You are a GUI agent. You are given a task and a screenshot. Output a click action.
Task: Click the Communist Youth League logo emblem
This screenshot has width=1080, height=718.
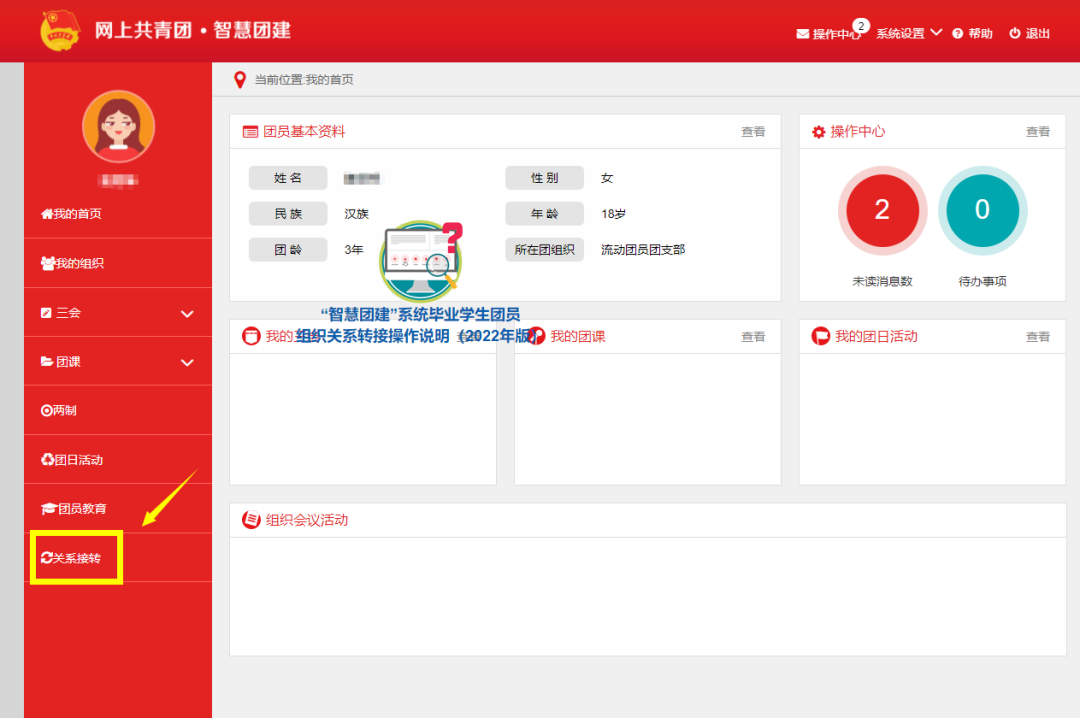61,30
